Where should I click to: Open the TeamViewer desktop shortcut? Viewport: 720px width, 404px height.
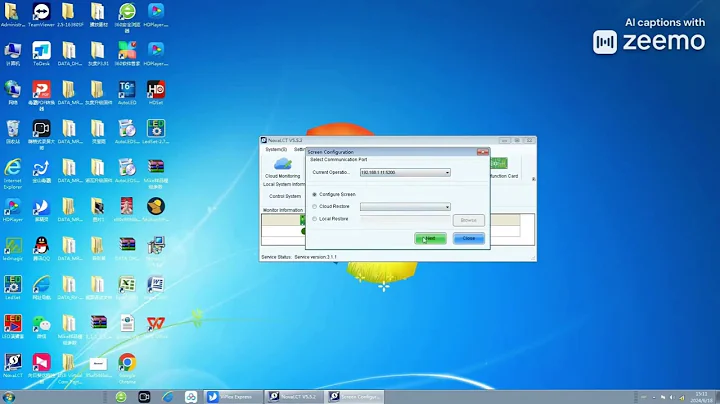coord(41,15)
